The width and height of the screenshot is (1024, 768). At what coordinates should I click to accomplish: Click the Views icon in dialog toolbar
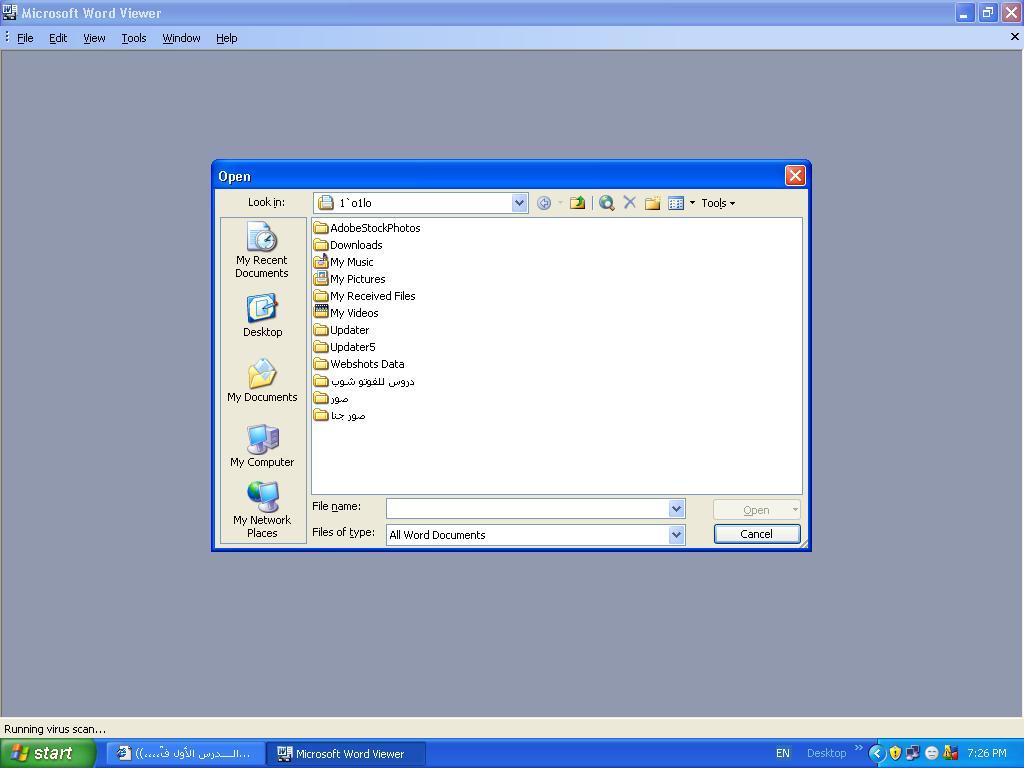pos(676,203)
